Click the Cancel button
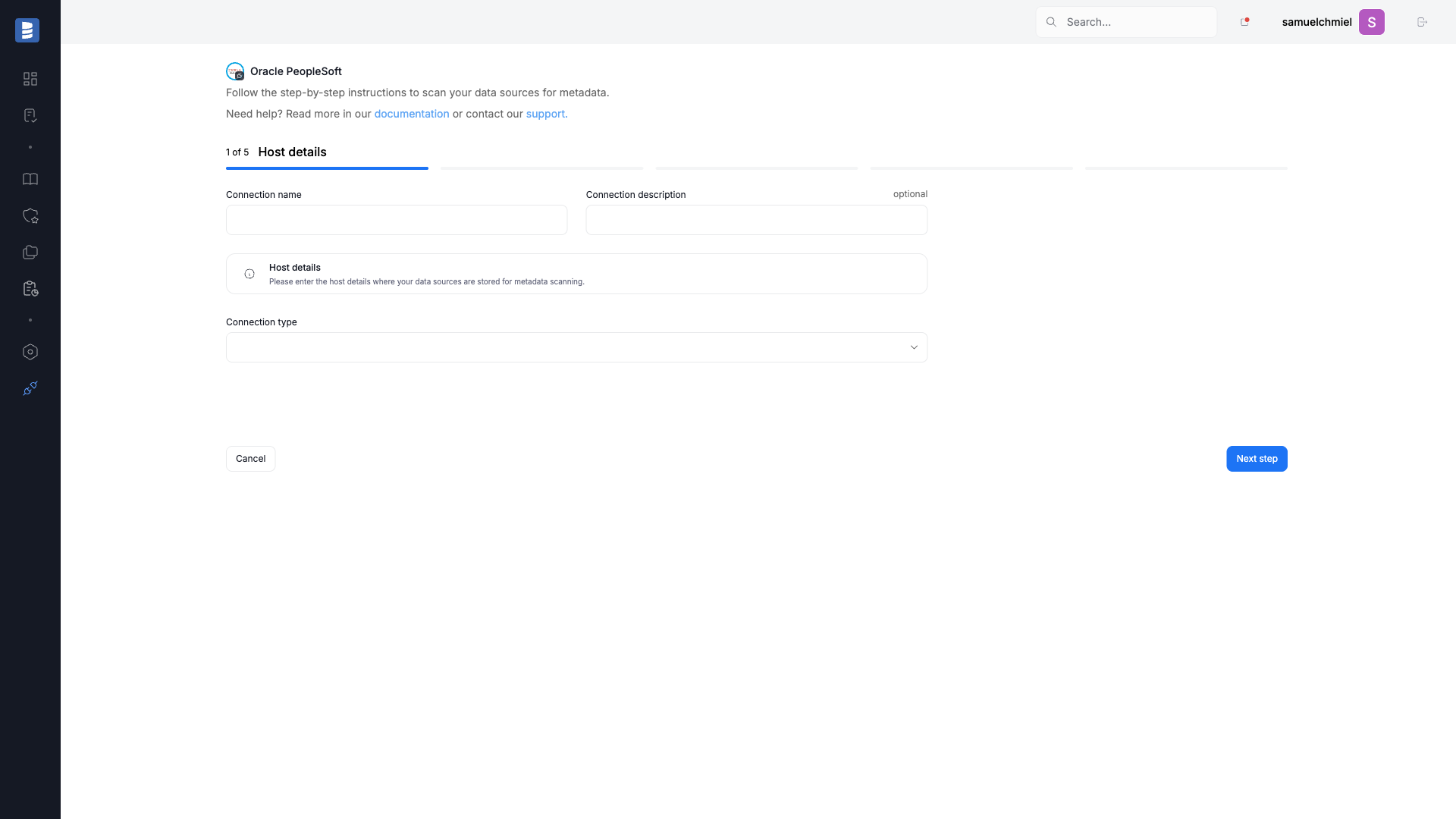 click(250, 459)
